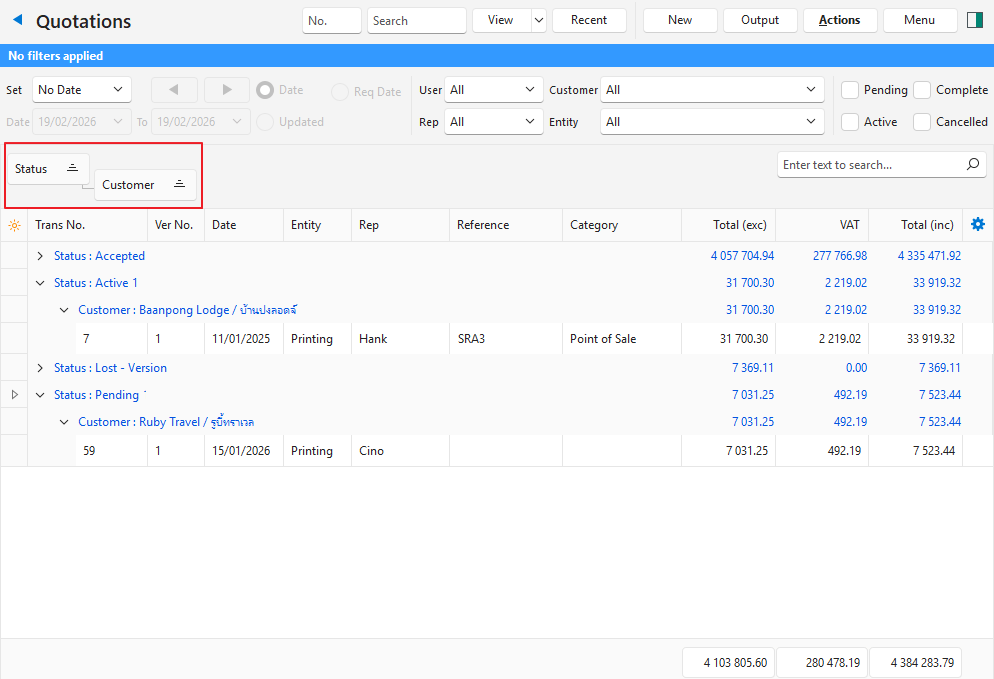Click the Output button
994x679 pixels.
coord(759,20)
